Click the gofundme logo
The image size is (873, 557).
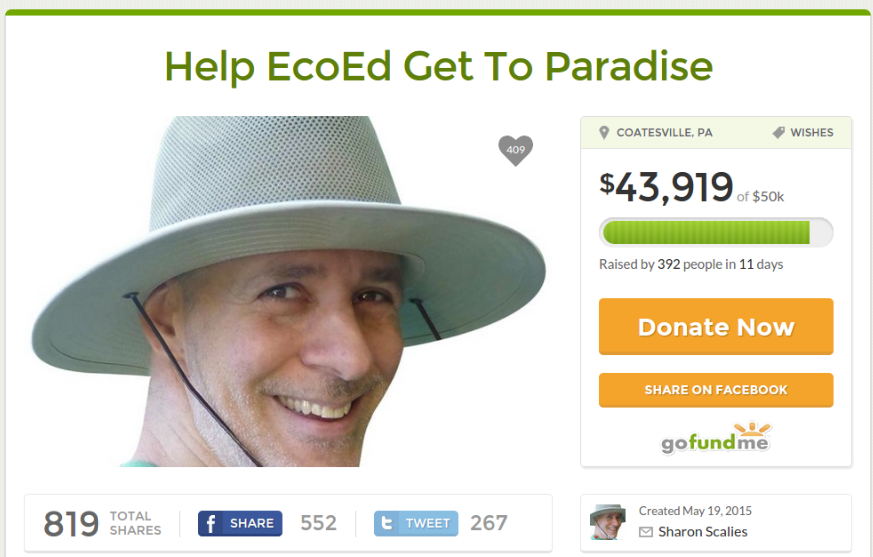click(x=716, y=438)
